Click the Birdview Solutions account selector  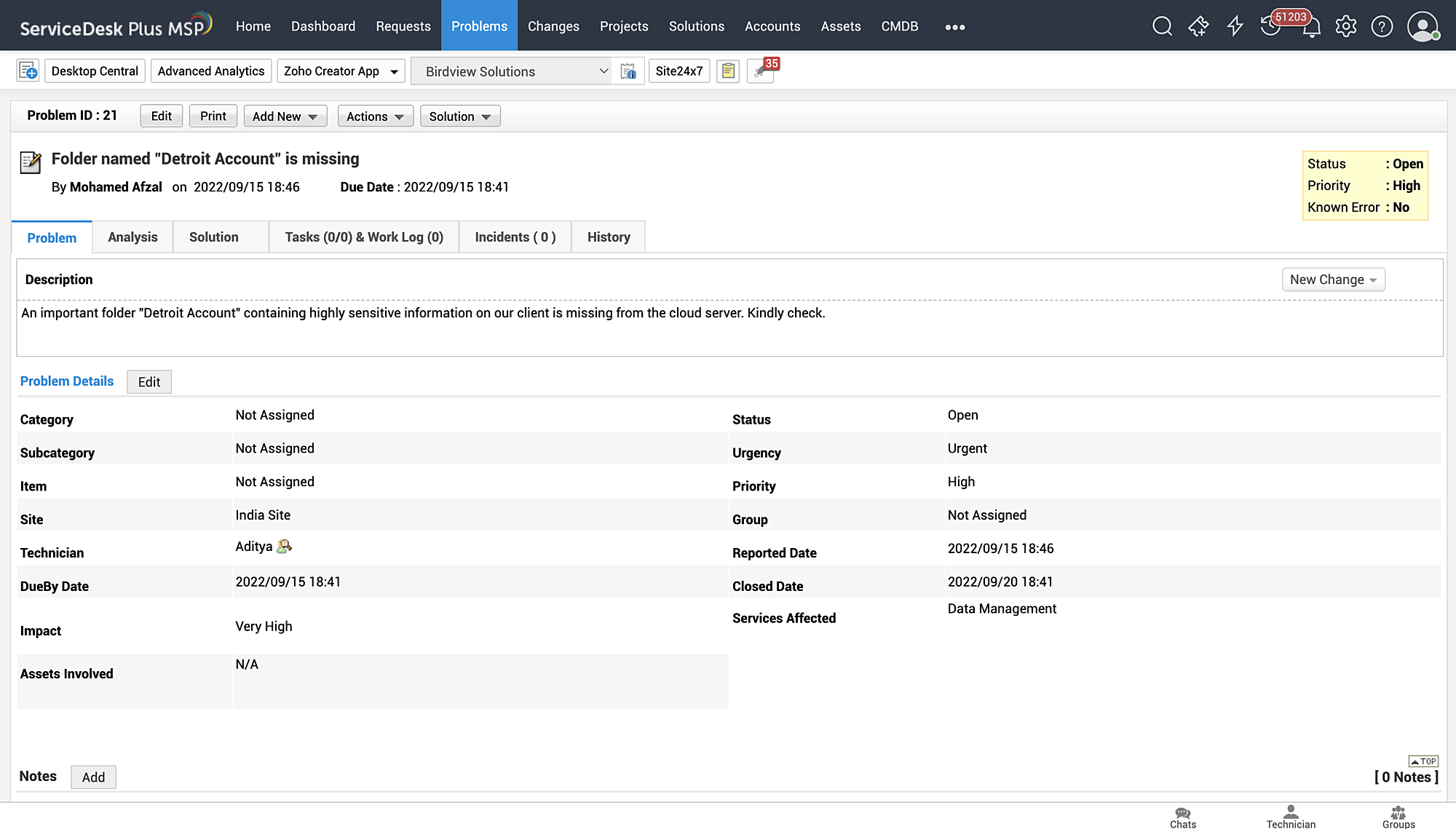511,71
